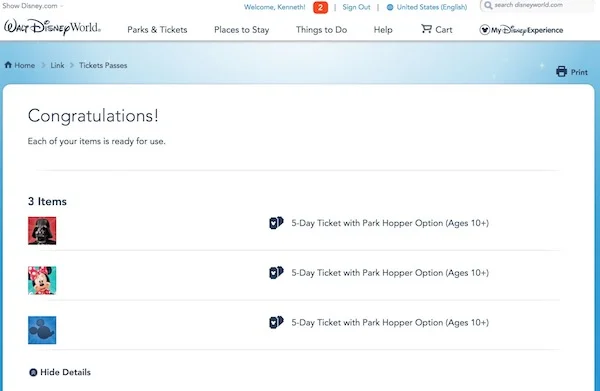Expand the Show Disney.com dropdown
Image resolution: width=600 pixels, height=391 pixels.
[33, 6]
